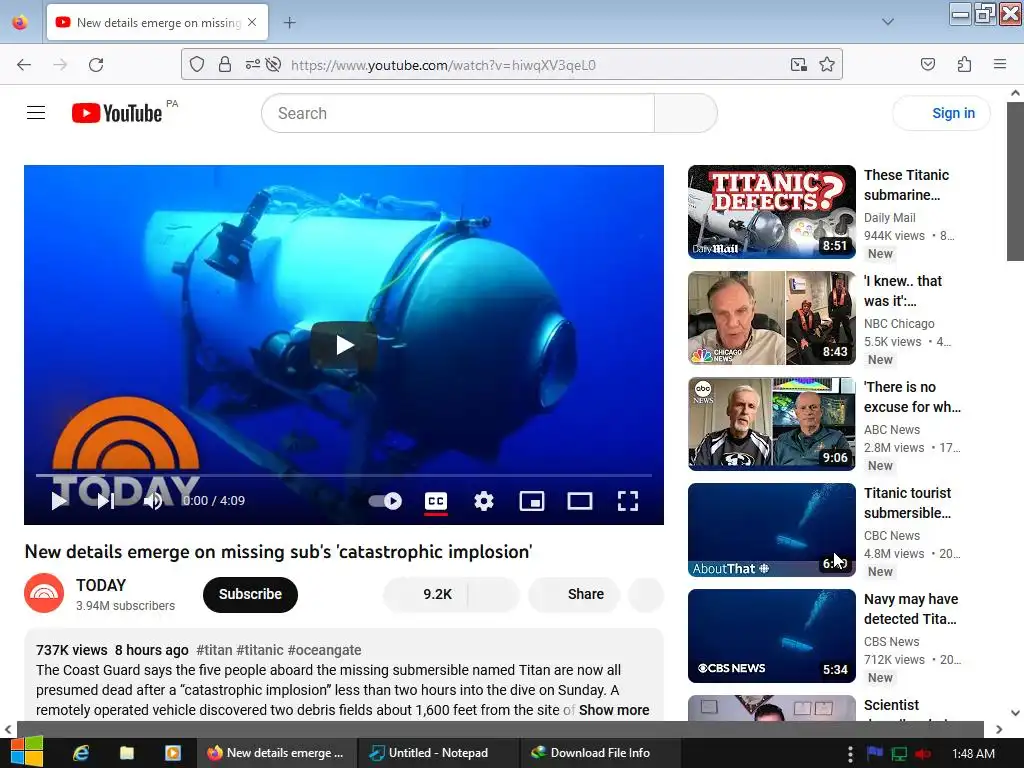
Task: Click the small play button in player controls
Action: point(59,501)
